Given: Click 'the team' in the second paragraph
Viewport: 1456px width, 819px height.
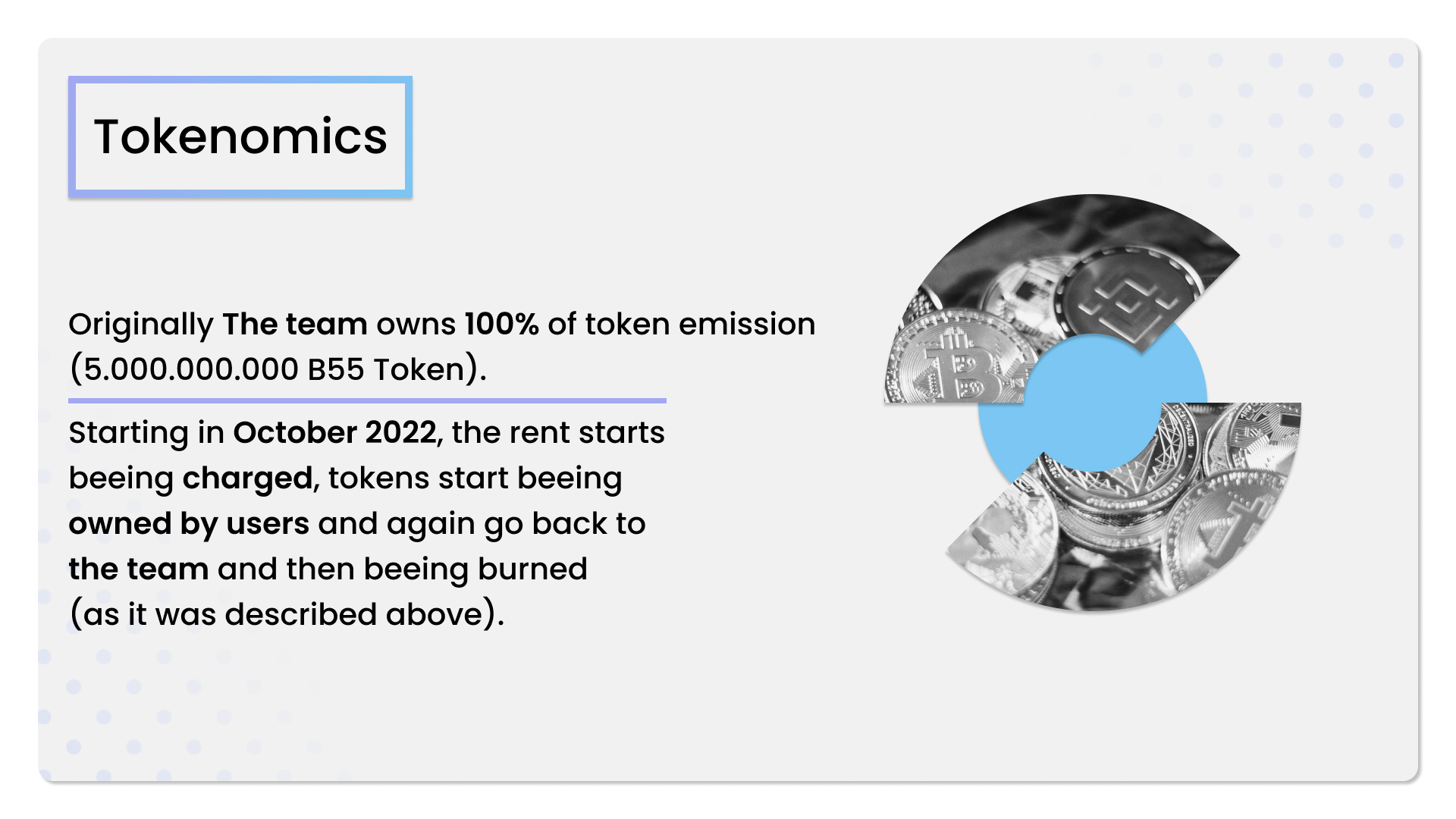Looking at the screenshot, I should coord(139,570).
